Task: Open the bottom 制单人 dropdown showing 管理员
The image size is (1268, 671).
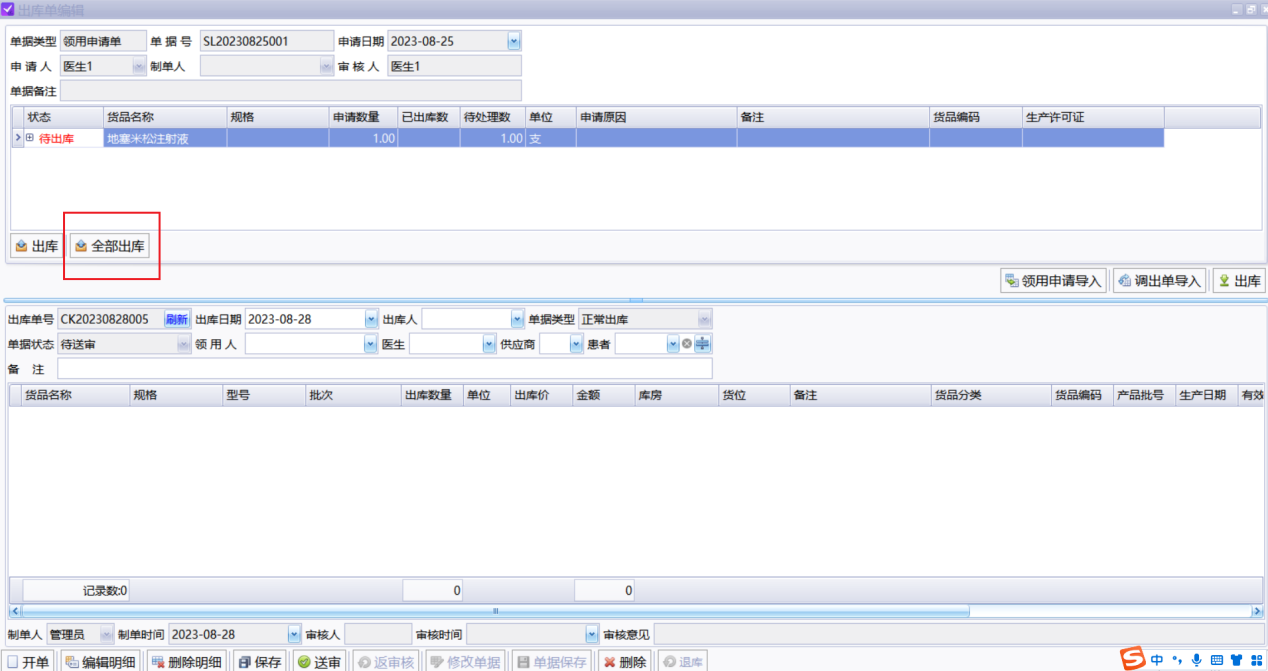Action: click(x=106, y=634)
